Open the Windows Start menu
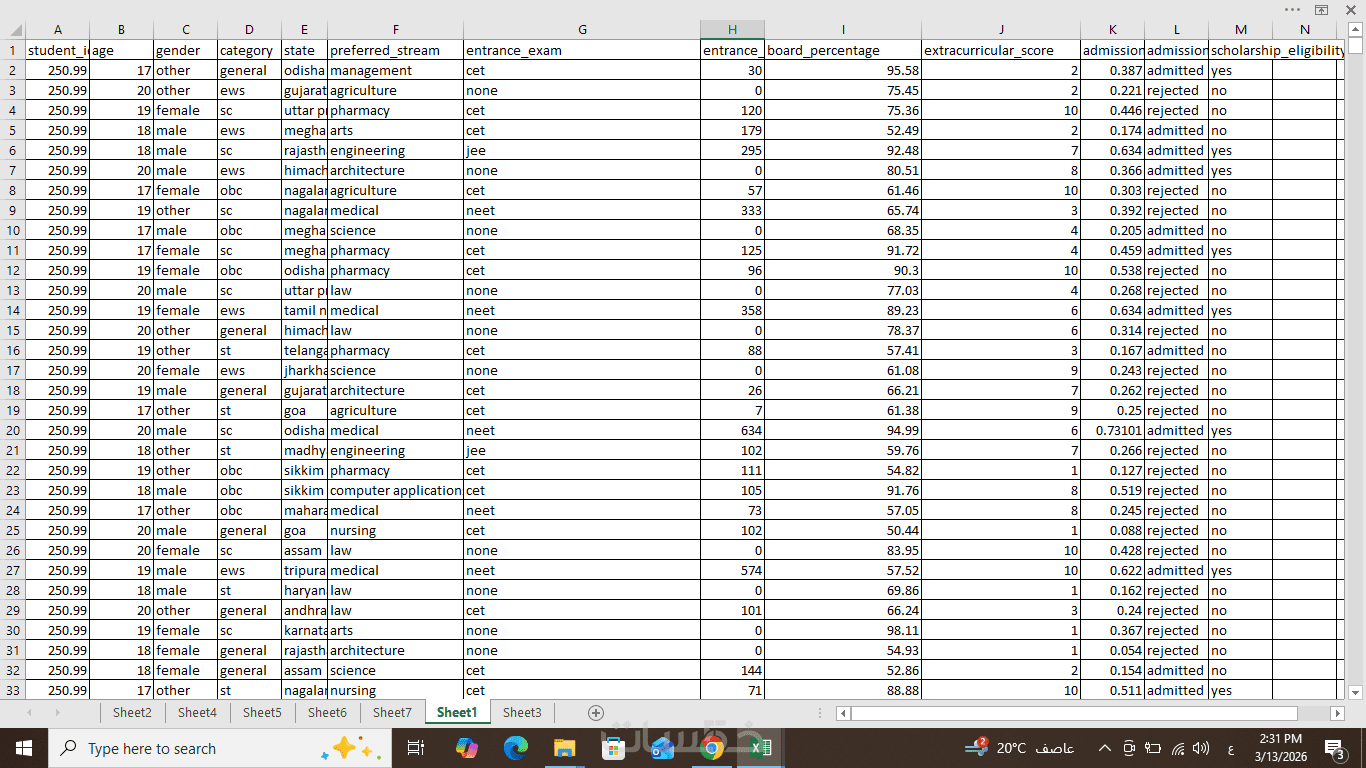 pyautogui.click(x=24, y=748)
